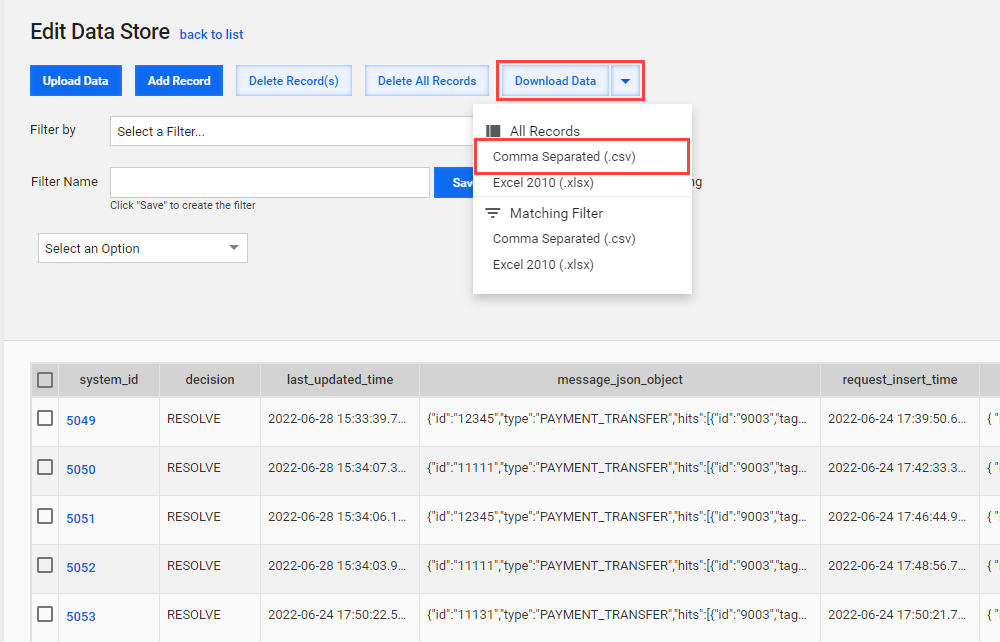Click Delete All Records button
The height and width of the screenshot is (642, 1000).
427,81
